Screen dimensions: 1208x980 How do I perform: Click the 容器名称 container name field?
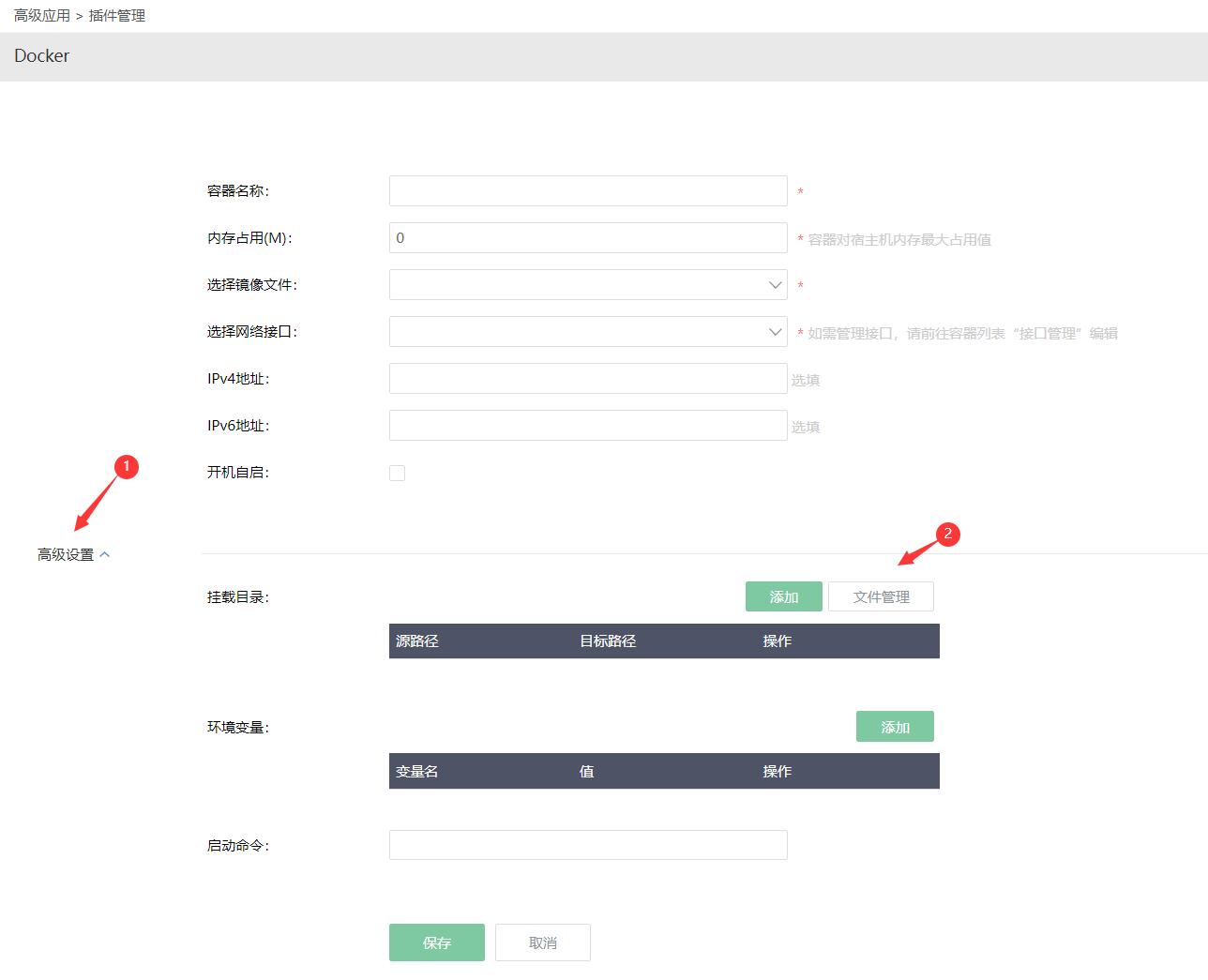(x=587, y=190)
